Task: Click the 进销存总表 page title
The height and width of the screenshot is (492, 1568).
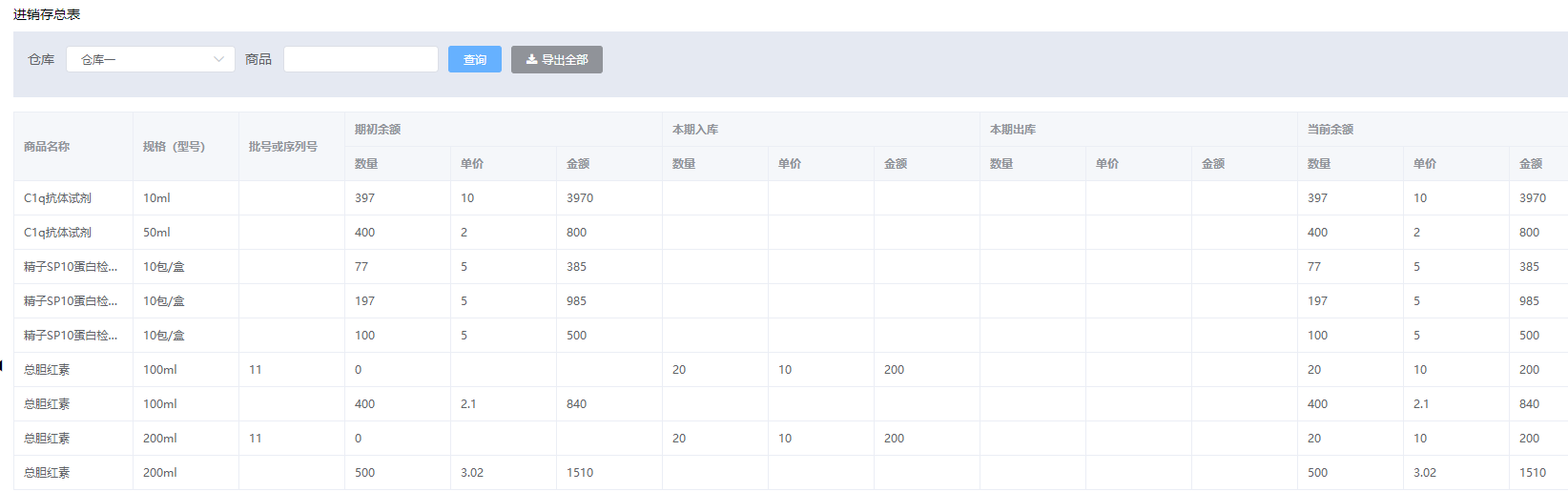Action: coord(47,14)
